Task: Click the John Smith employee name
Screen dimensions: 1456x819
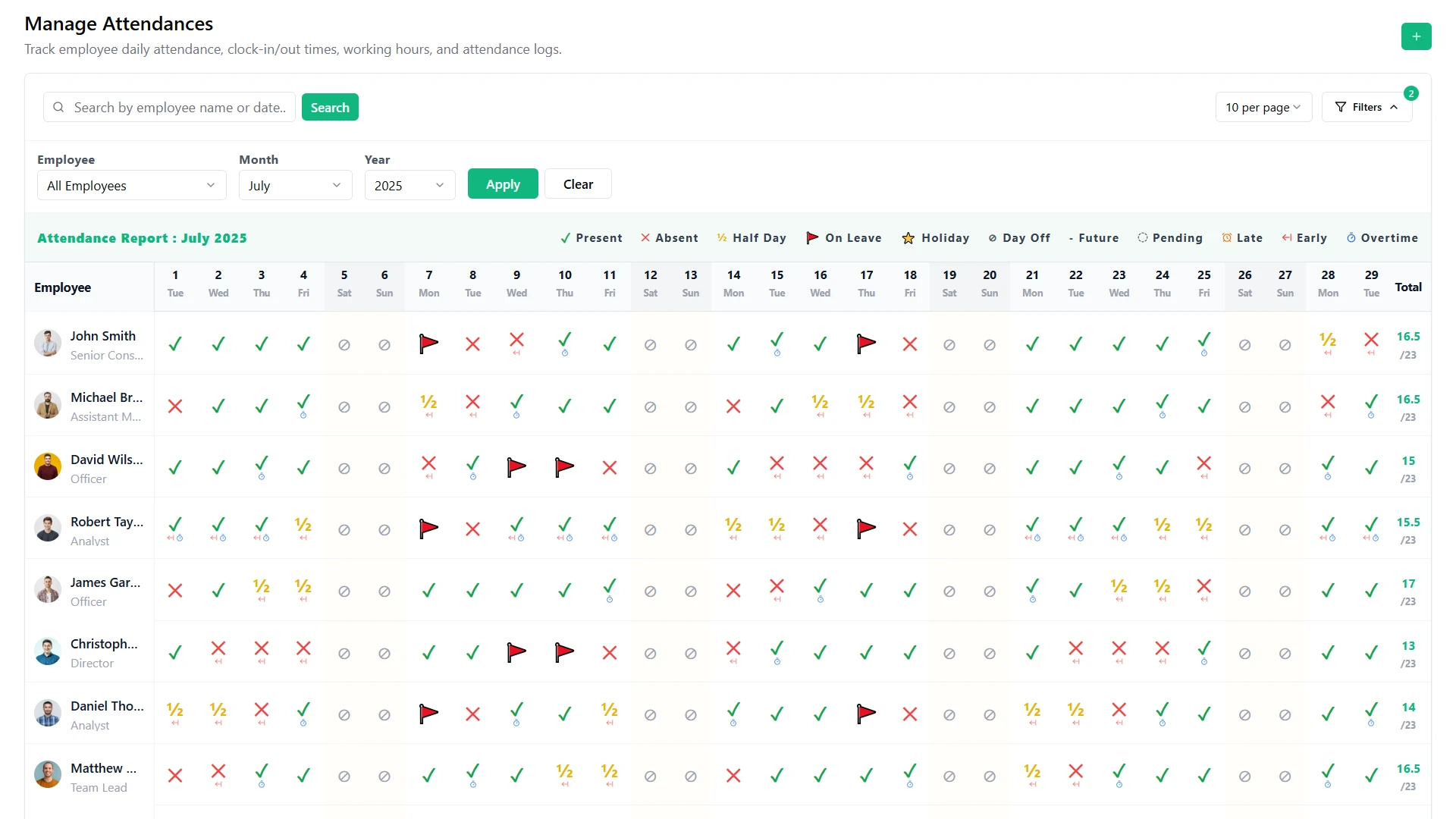Action: click(x=103, y=336)
